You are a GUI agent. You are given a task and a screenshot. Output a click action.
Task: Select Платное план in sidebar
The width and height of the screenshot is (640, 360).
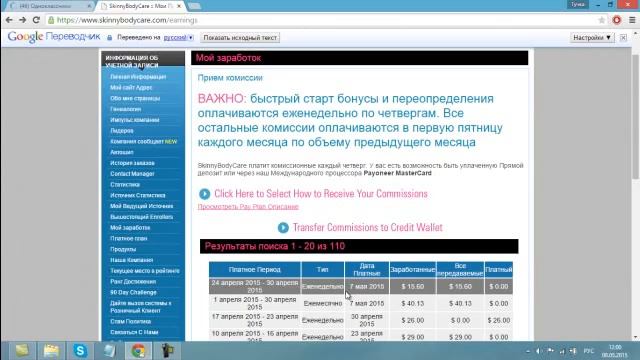129,238
